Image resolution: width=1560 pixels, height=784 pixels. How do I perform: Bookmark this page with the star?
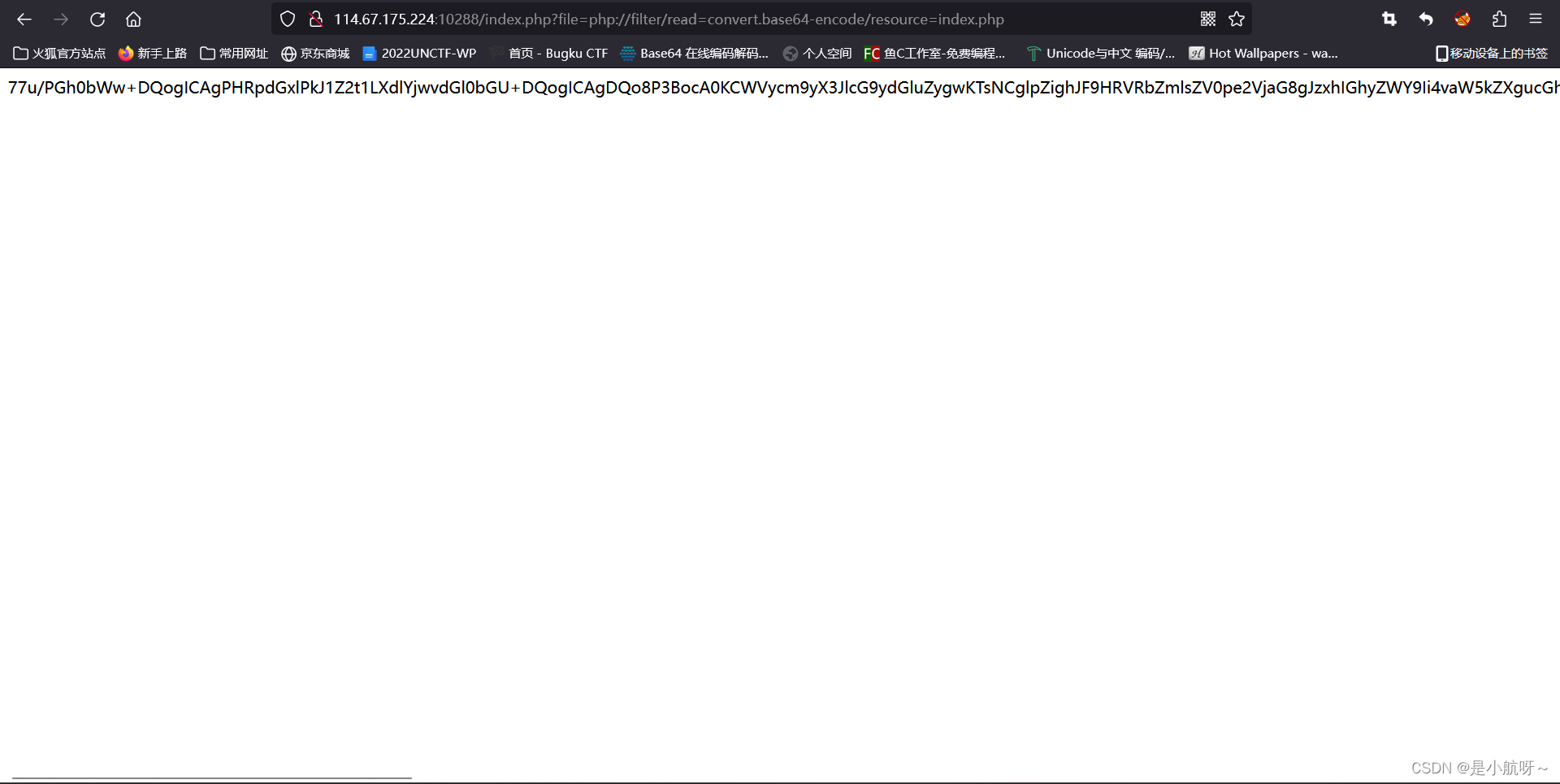tap(1237, 19)
